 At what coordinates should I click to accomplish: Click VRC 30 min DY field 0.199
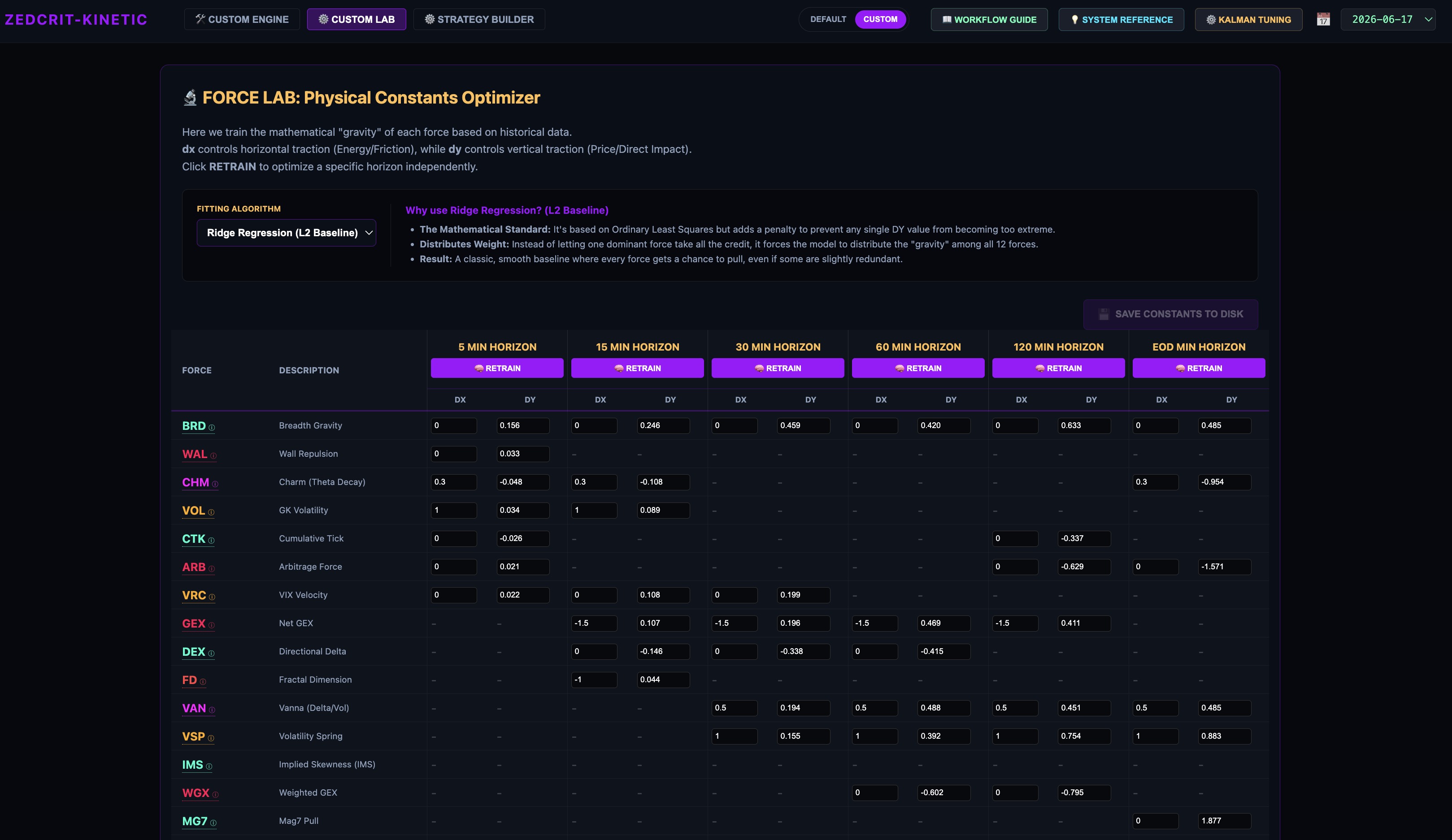pos(803,595)
